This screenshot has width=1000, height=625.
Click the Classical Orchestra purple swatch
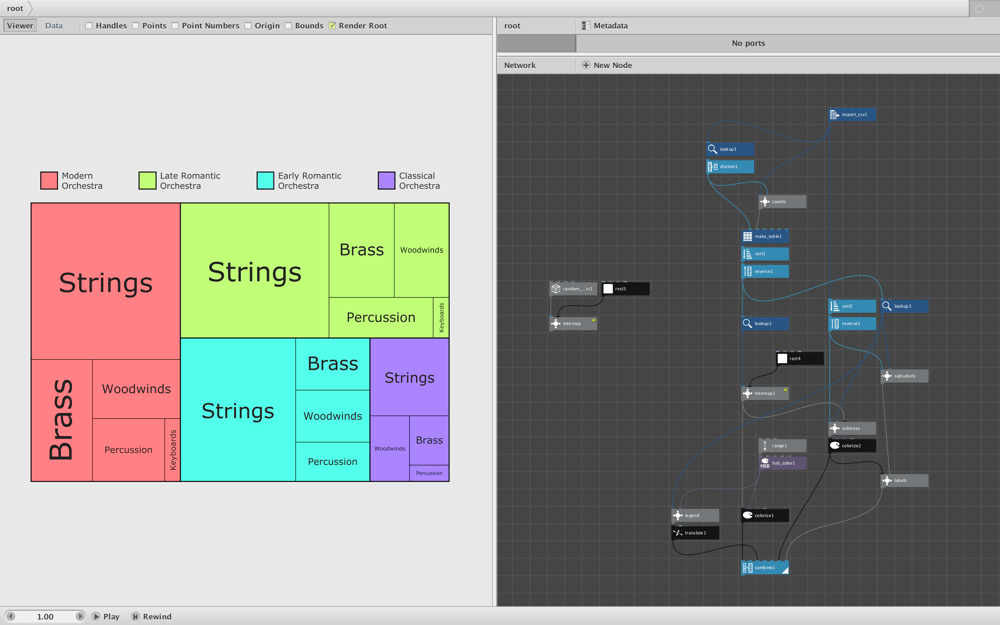pyautogui.click(x=386, y=180)
